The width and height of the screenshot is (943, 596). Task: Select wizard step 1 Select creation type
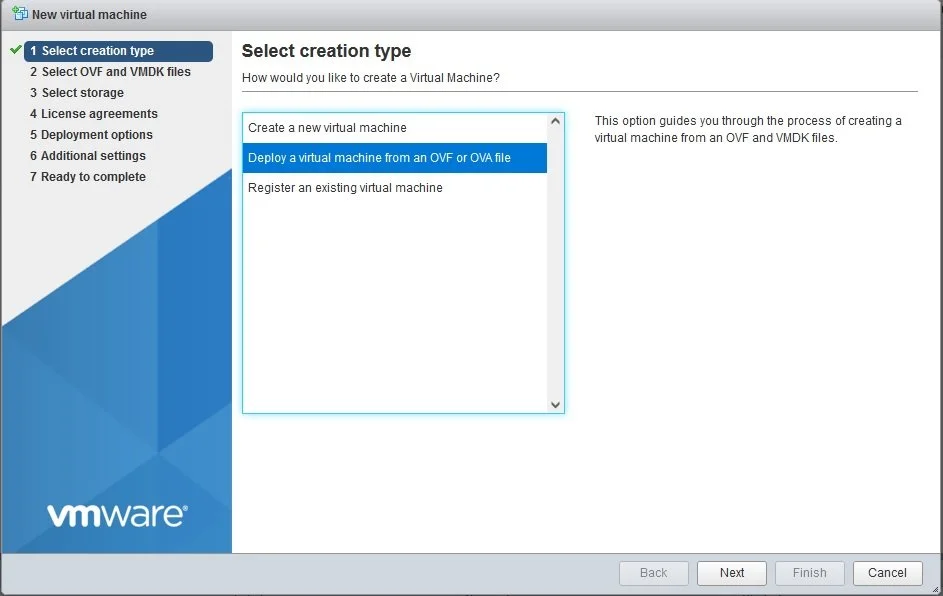coord(118,51)
